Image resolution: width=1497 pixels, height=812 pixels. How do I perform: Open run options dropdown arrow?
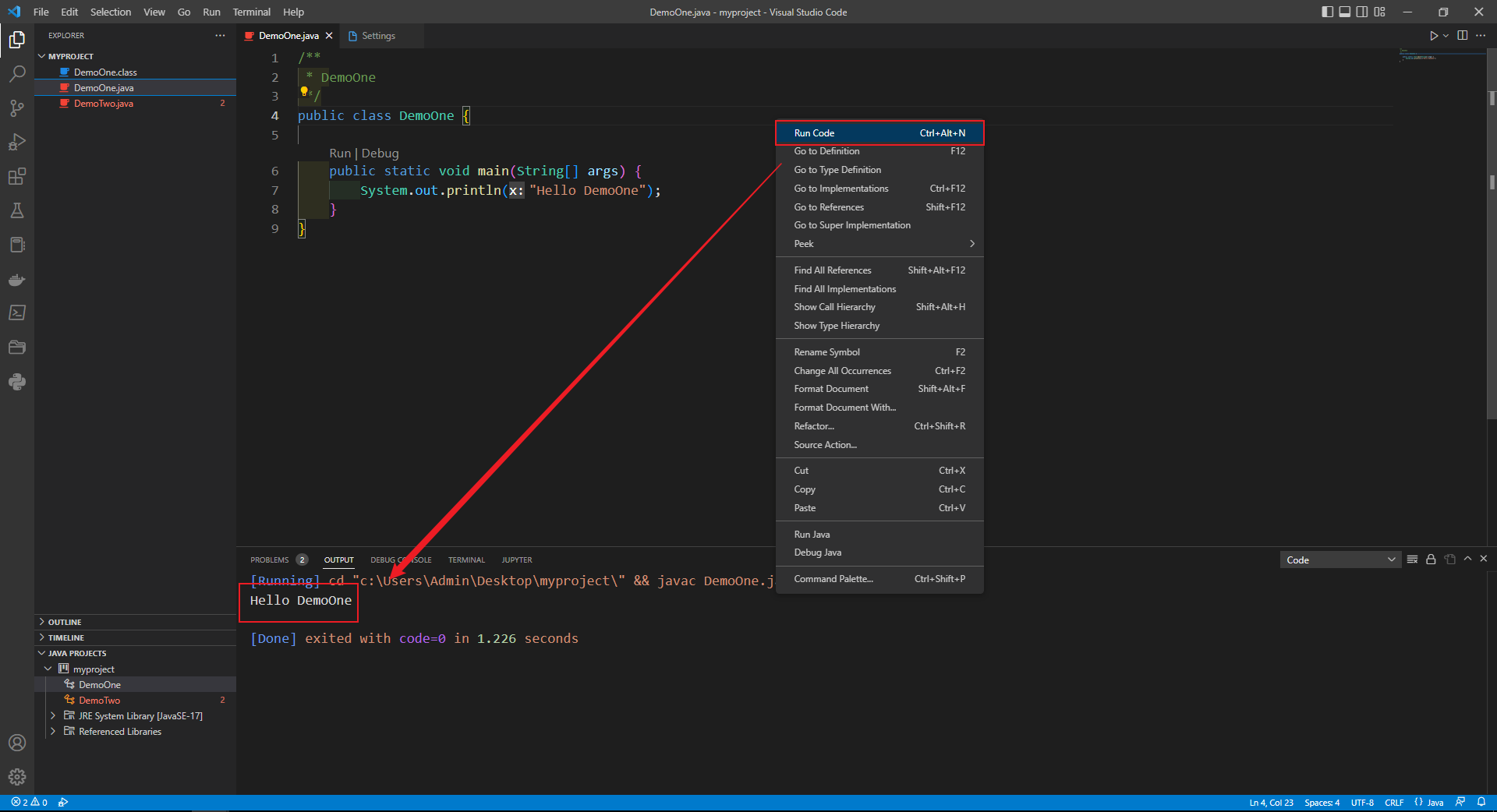point(1446,36)
